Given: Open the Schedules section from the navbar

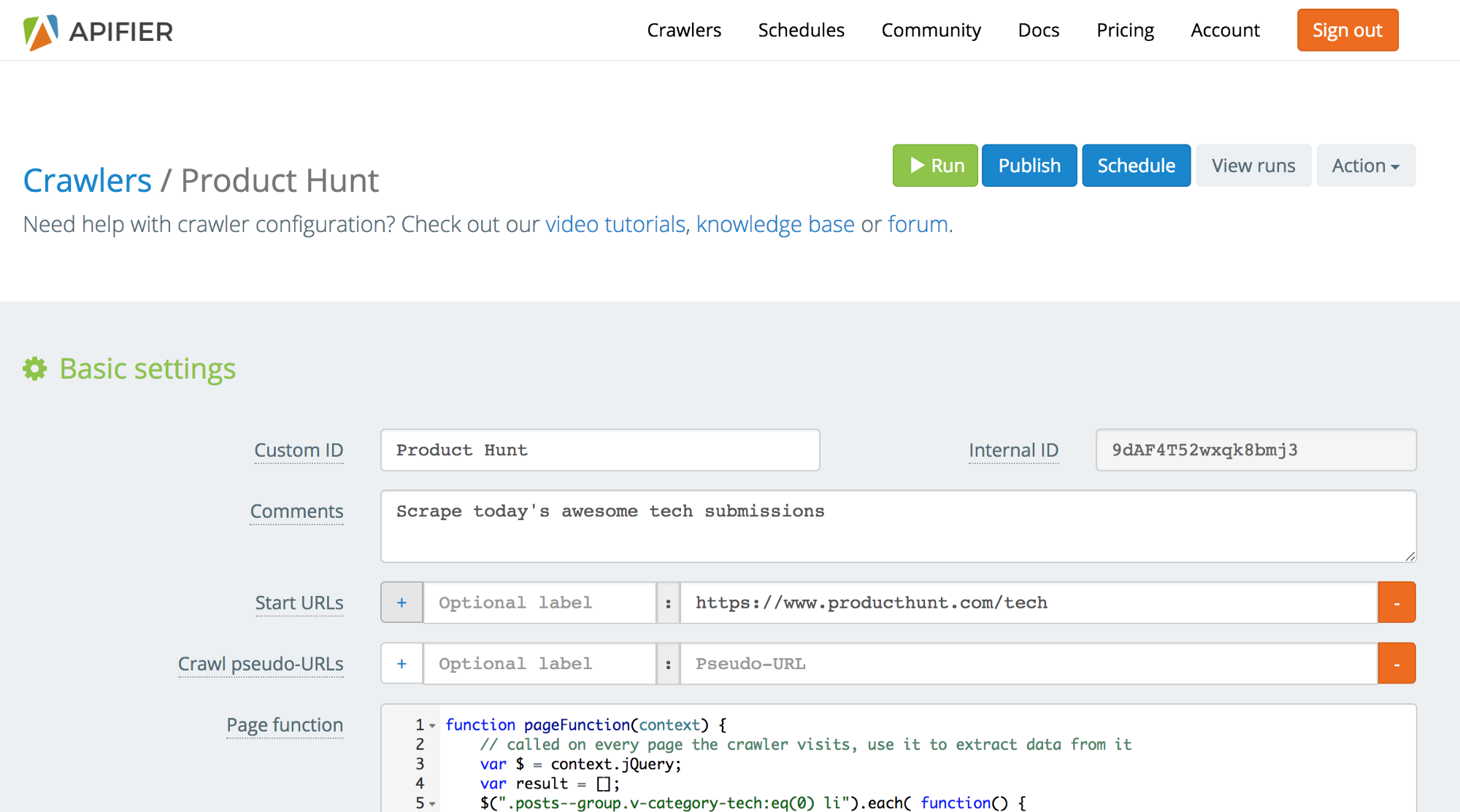Looking at the screenshot, I should tap(801, 30).
